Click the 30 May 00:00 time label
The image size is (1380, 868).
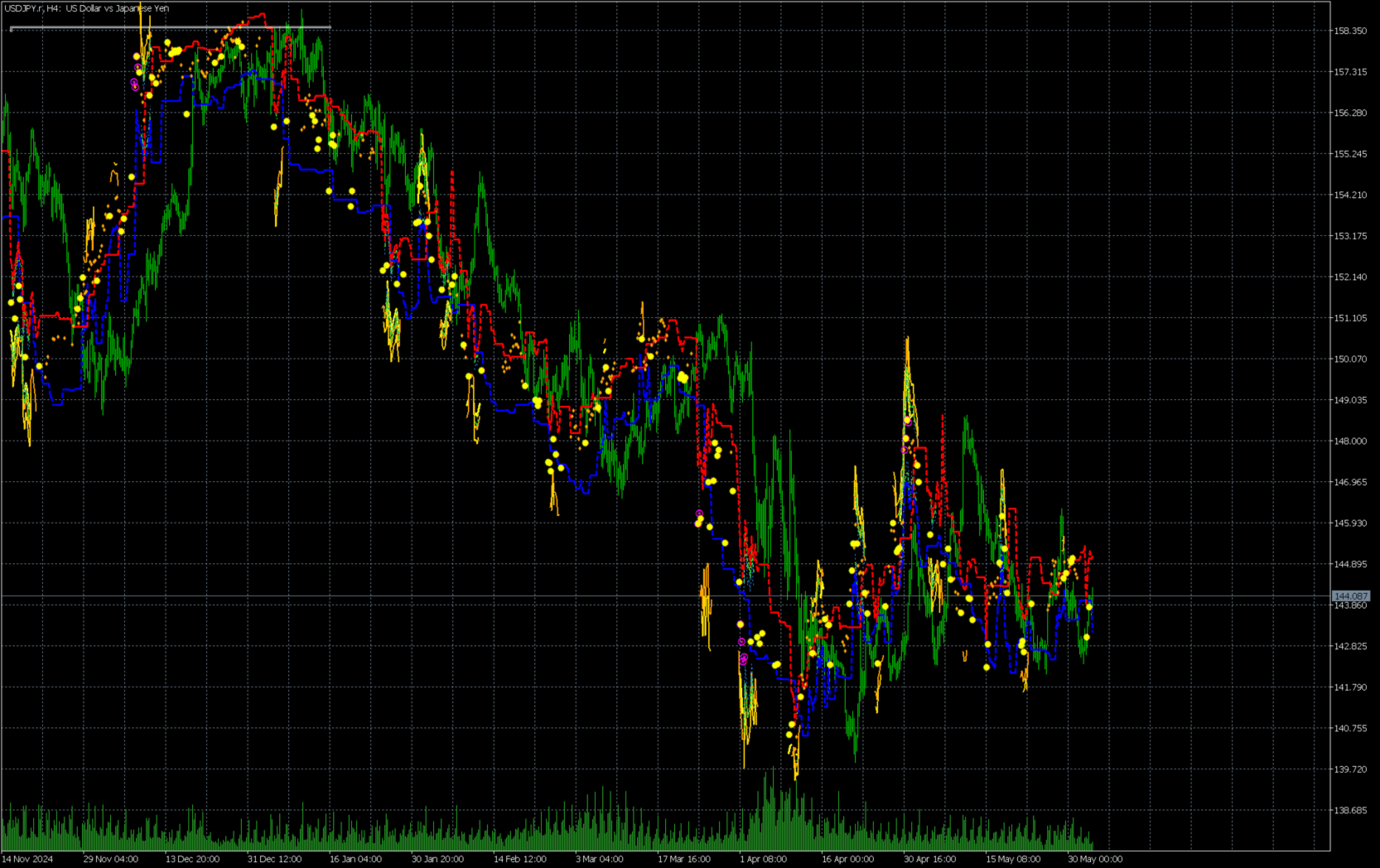(1095, 859)
